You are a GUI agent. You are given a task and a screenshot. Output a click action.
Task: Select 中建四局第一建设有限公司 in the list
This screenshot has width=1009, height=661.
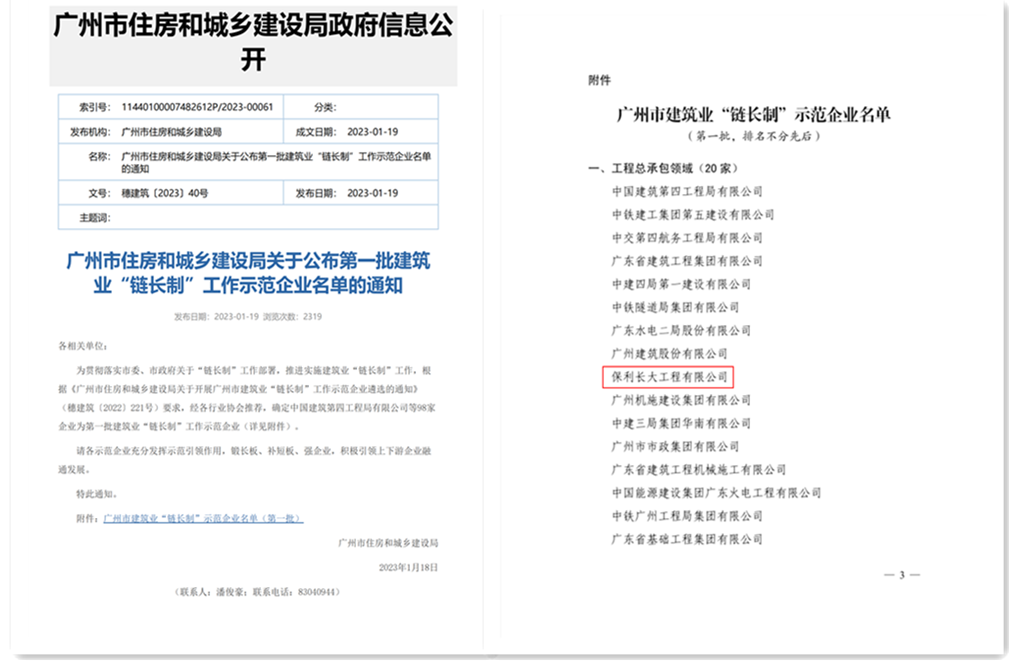681,284
